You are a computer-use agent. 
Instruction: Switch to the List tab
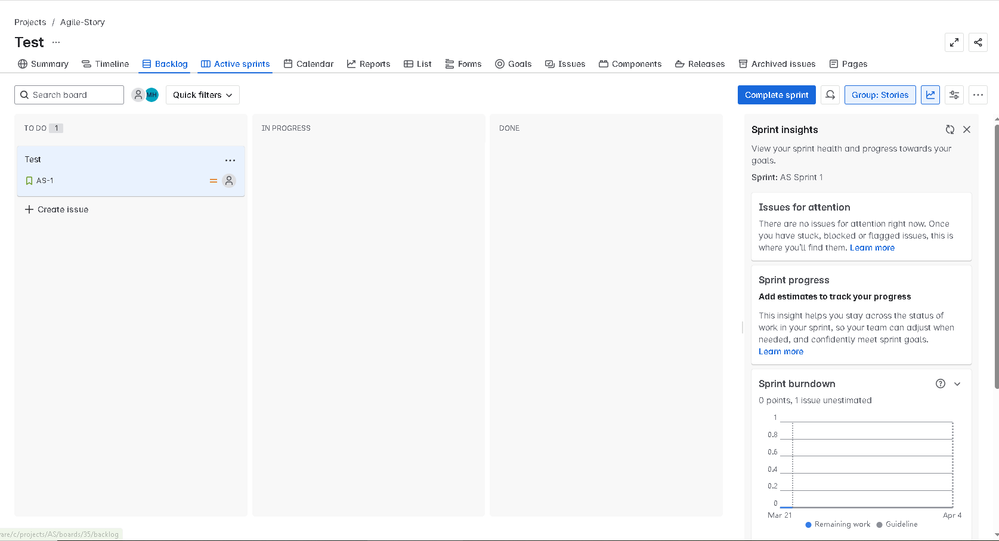417,64
